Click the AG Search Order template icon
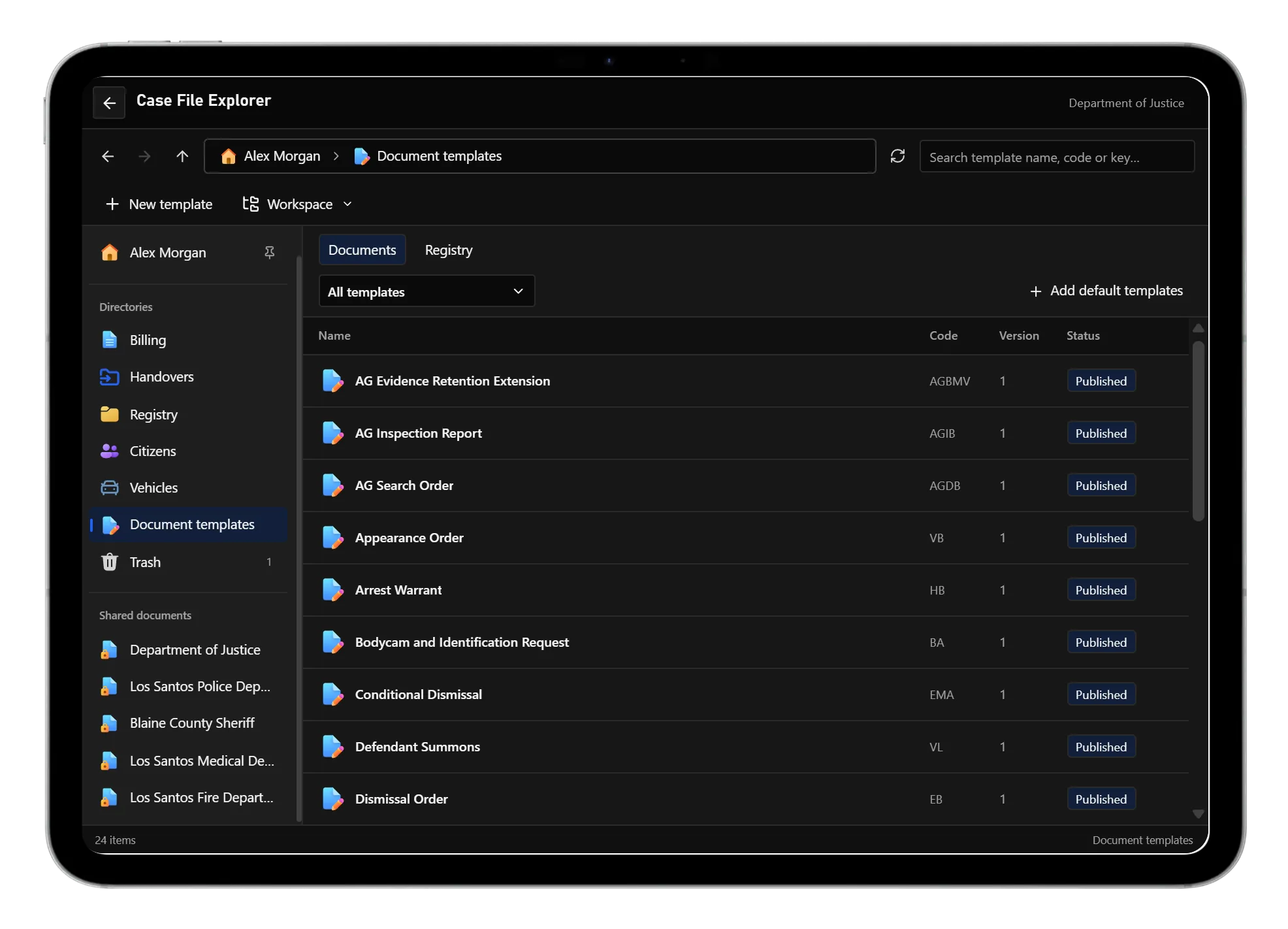The width and height of the screenshot is (1288, 929). coord(332,485)
